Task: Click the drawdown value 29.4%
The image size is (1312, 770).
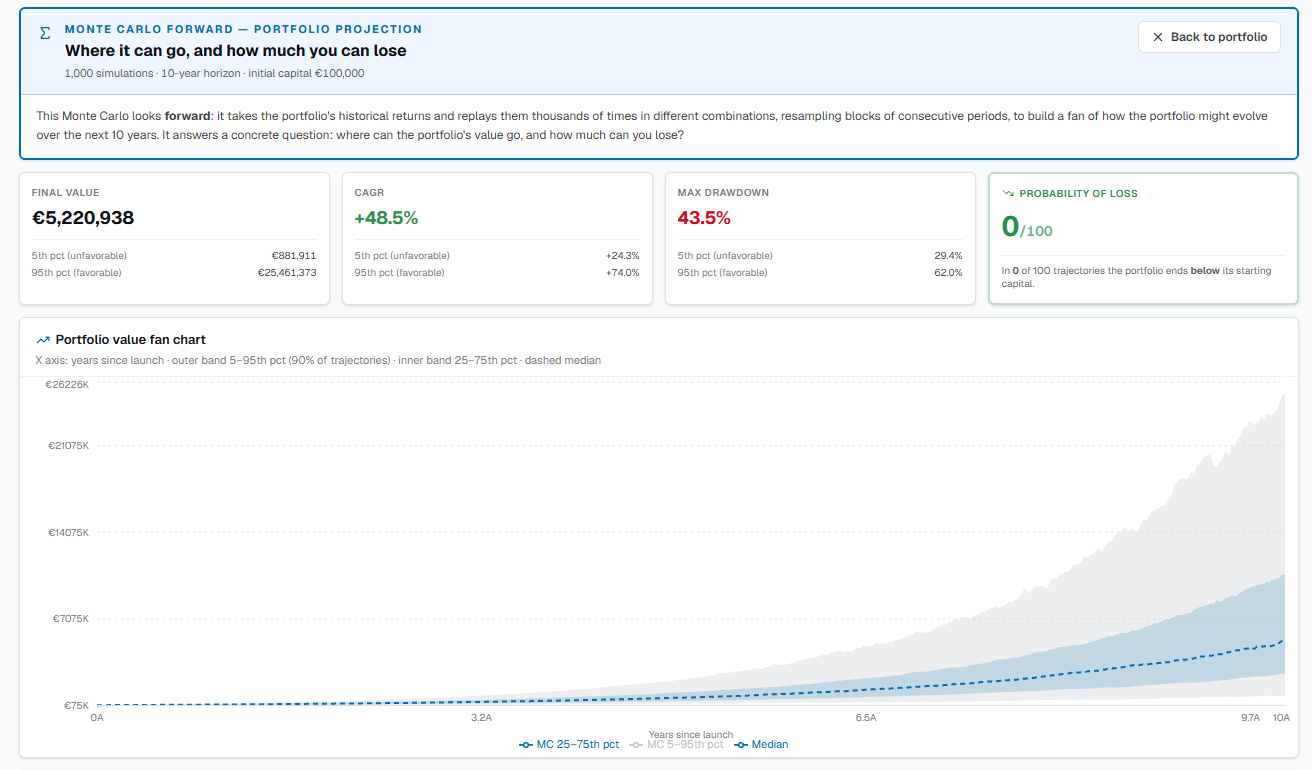Action: tap(948, 256)
